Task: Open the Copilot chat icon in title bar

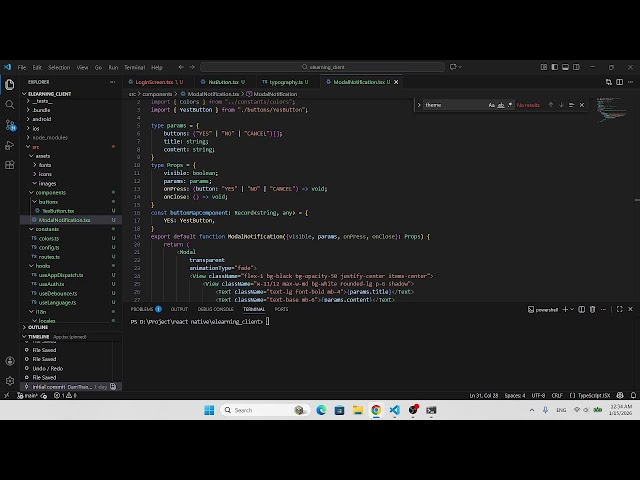Action: click(453, 67)
